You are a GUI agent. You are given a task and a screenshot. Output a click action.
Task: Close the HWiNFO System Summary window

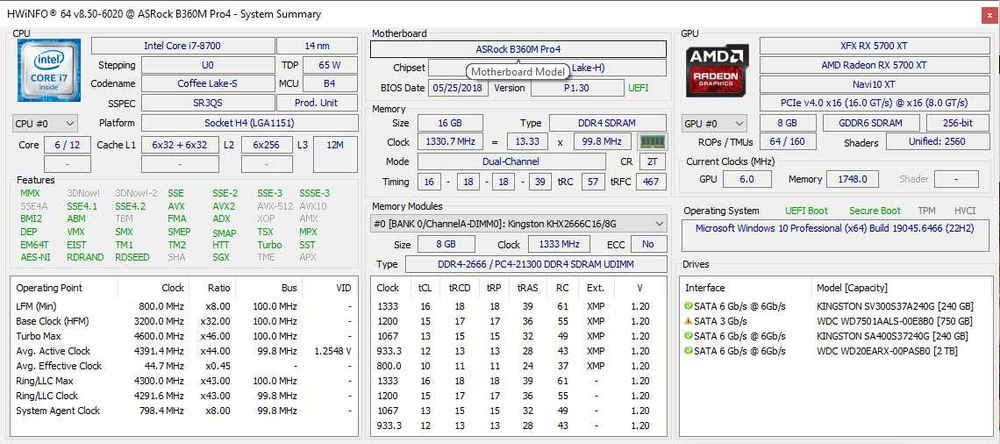(989, 14)
